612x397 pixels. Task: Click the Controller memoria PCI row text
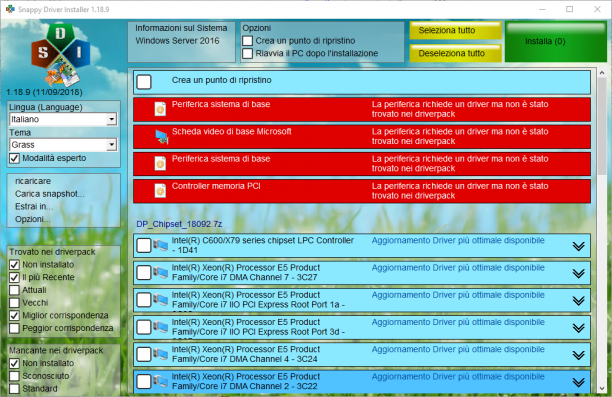click(216, 186)
